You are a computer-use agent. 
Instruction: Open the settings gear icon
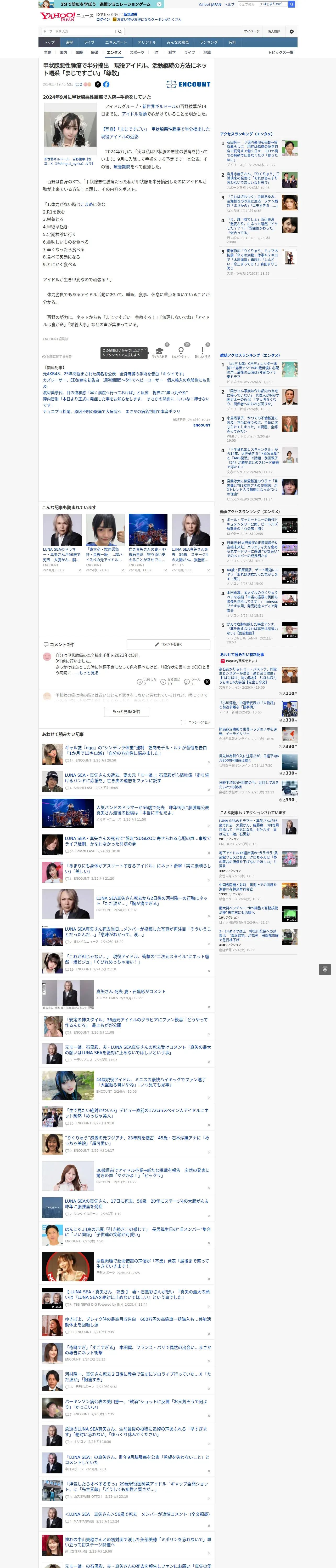tap(292, 32)
